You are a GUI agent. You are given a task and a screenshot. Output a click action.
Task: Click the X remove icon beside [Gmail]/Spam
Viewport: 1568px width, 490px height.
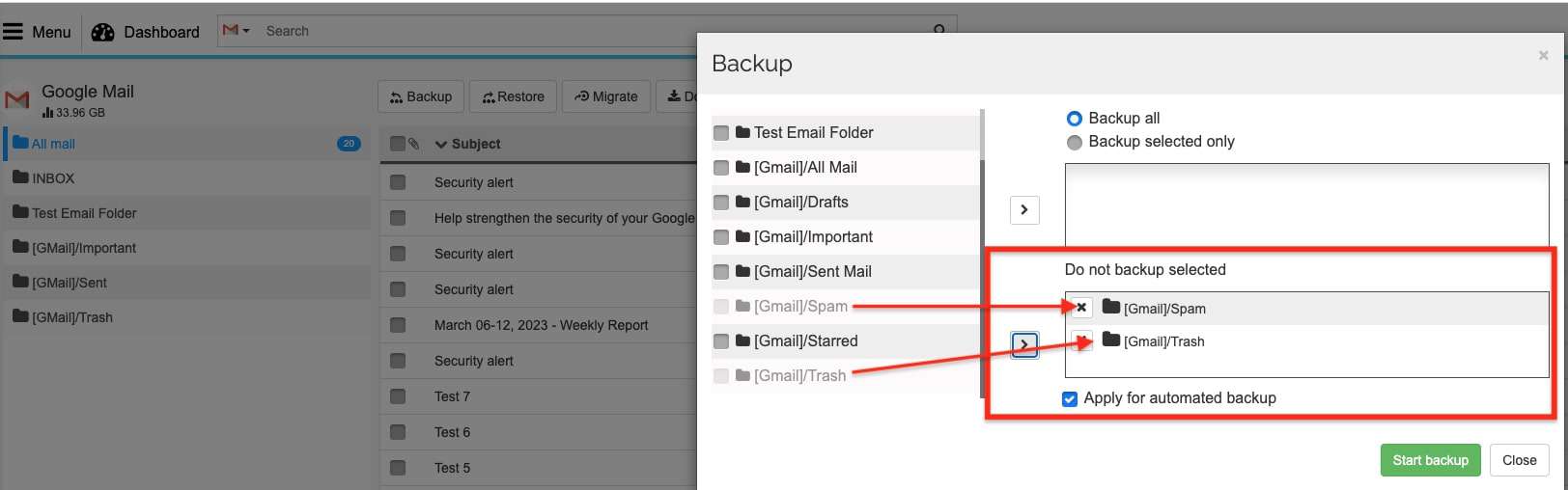point(1081,309)
